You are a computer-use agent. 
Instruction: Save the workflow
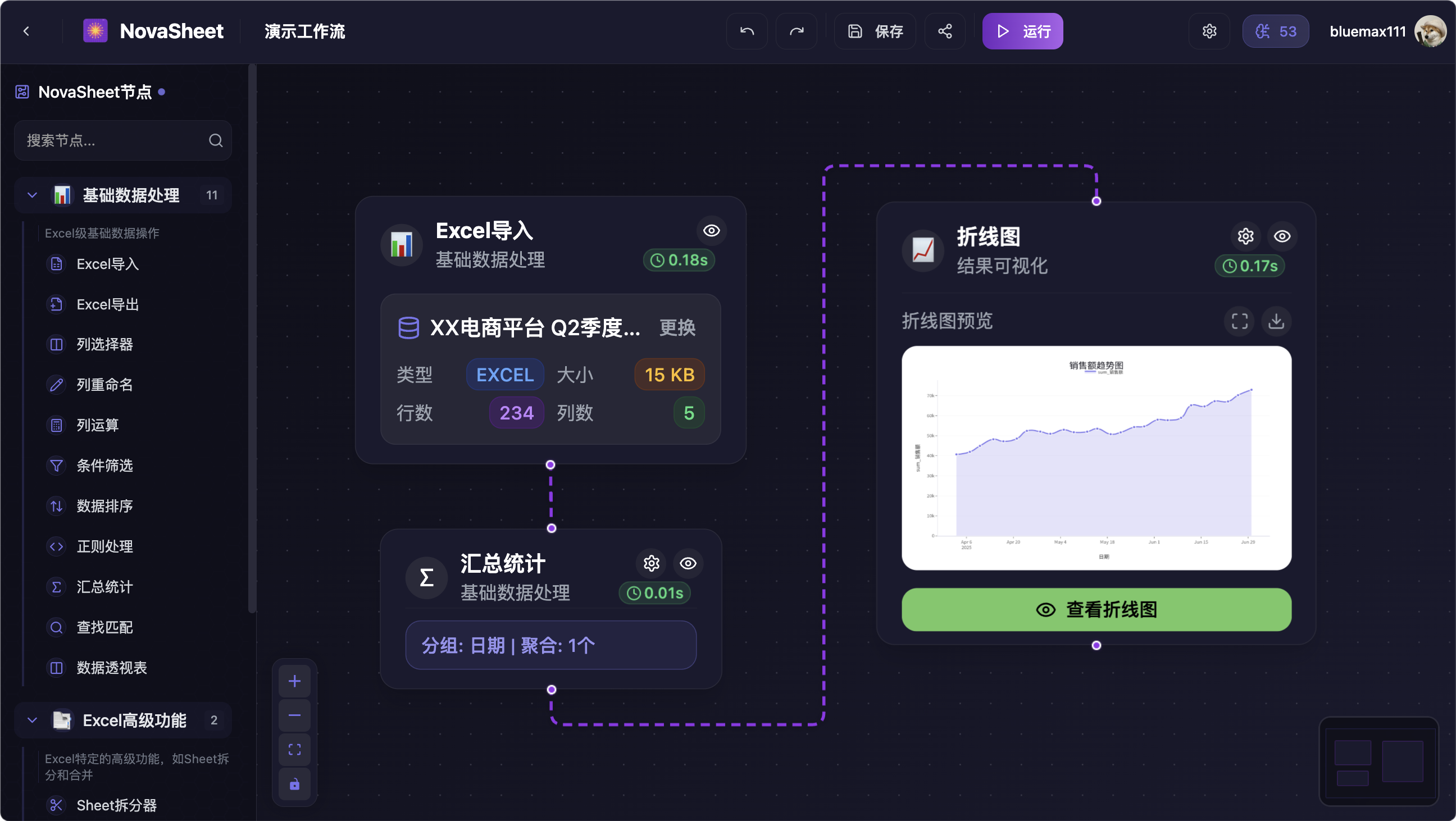tap(875, 31)
